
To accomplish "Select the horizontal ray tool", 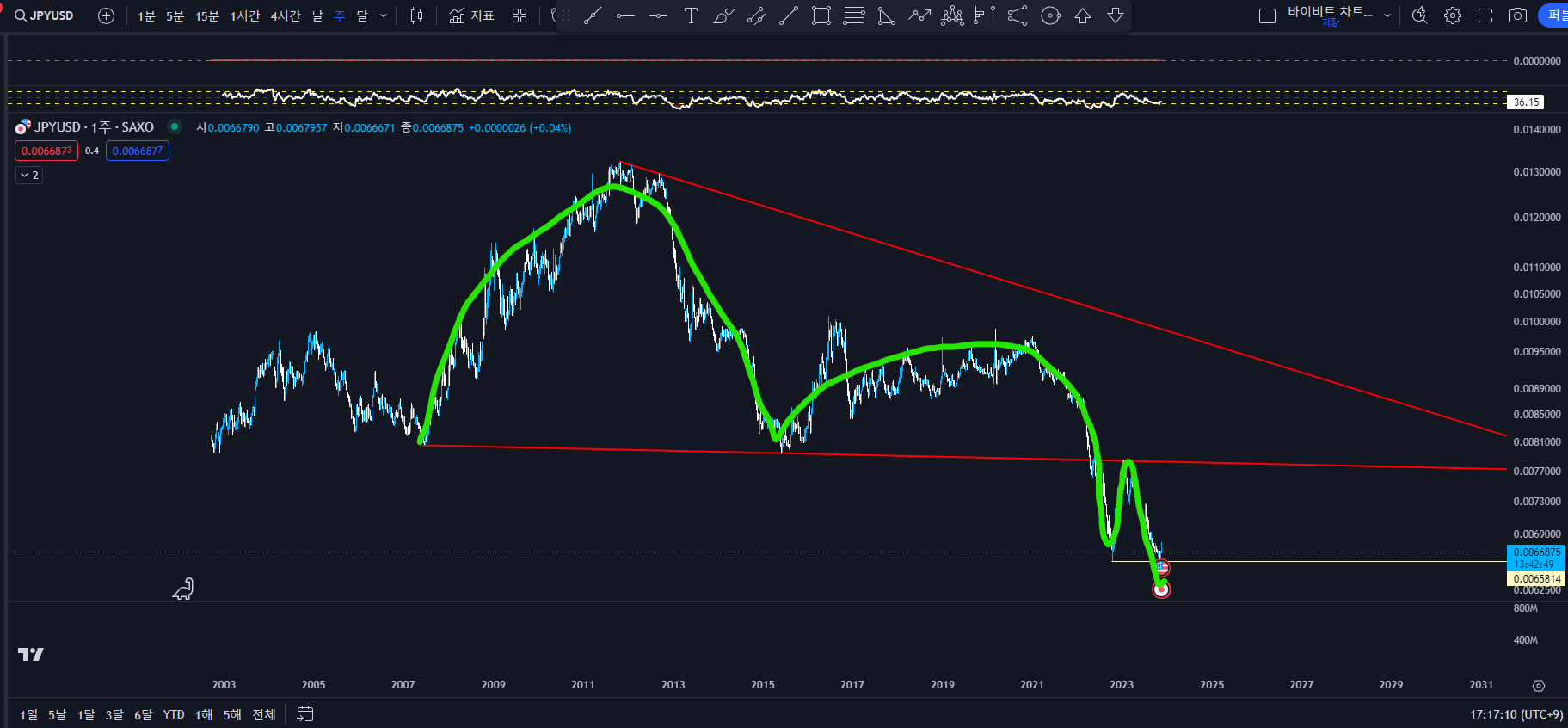I will pyautogui.click(x=658, y=15).
